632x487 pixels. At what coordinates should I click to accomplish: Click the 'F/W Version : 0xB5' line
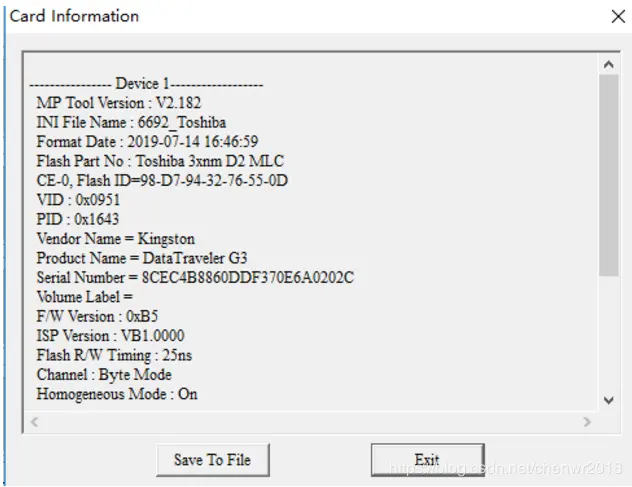[97, 316]
